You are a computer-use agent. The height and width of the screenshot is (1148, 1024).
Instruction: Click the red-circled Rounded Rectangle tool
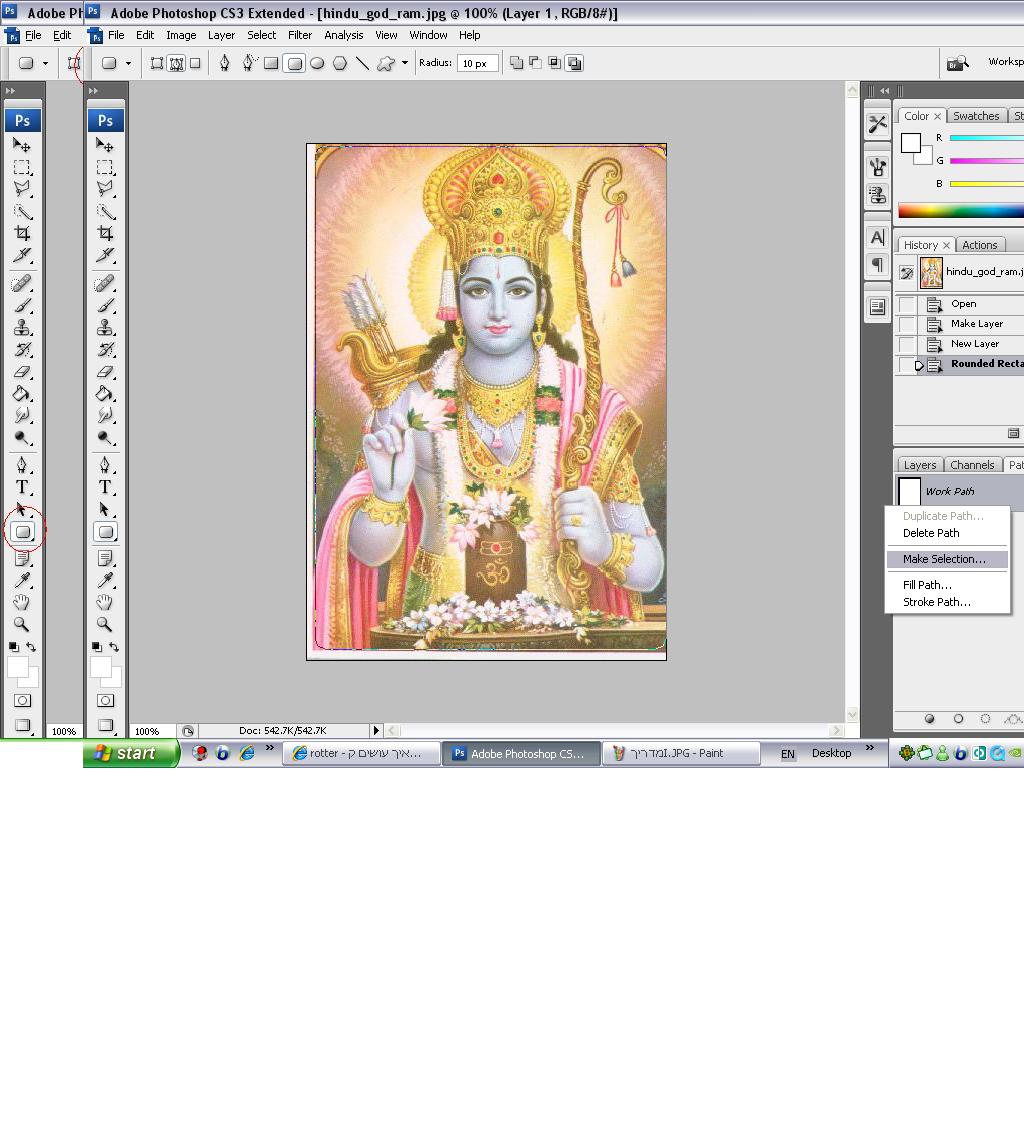tap(23, 532)
